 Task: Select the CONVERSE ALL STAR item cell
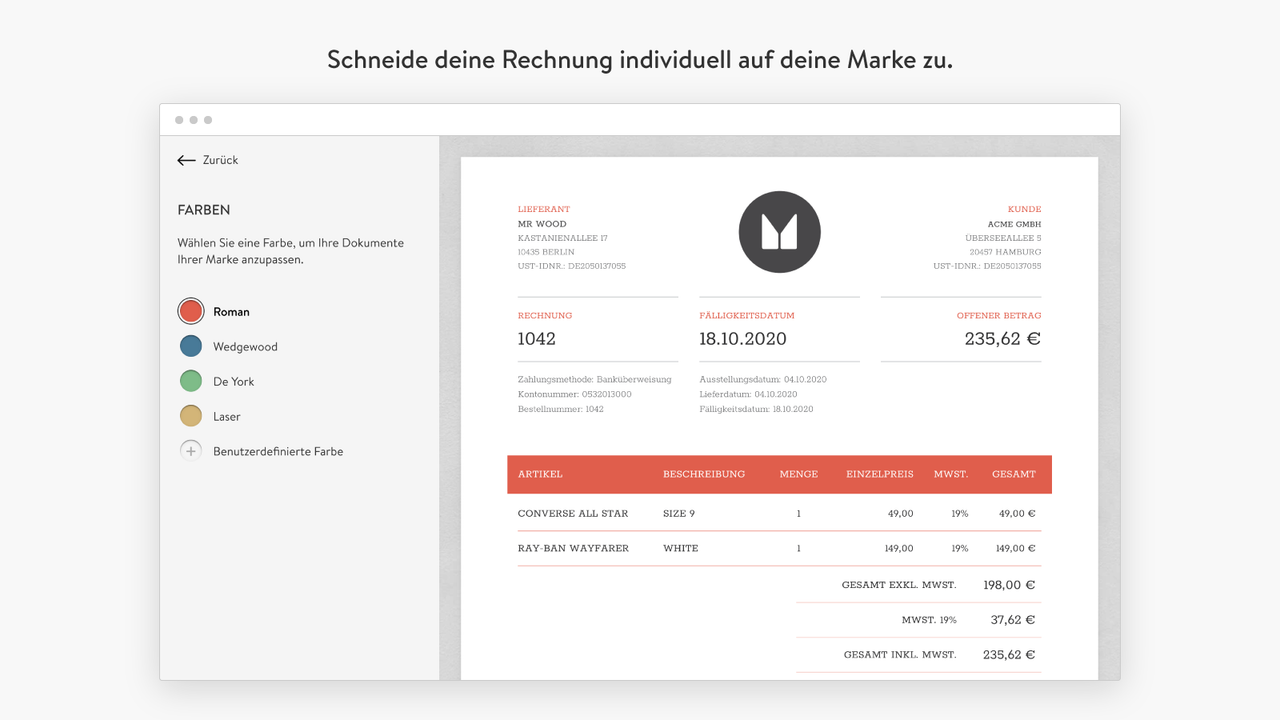coord(573,514)
